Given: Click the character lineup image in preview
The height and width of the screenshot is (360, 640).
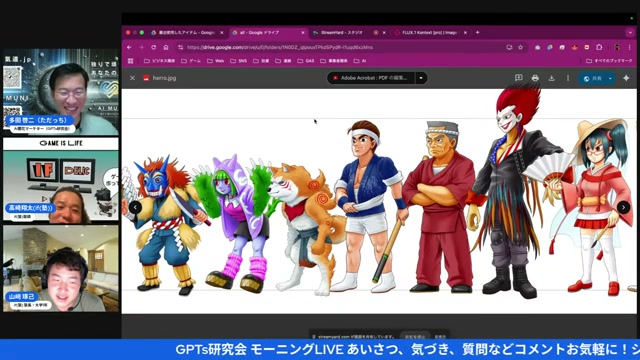Looking at the screenshot, I should click(379, 201).
